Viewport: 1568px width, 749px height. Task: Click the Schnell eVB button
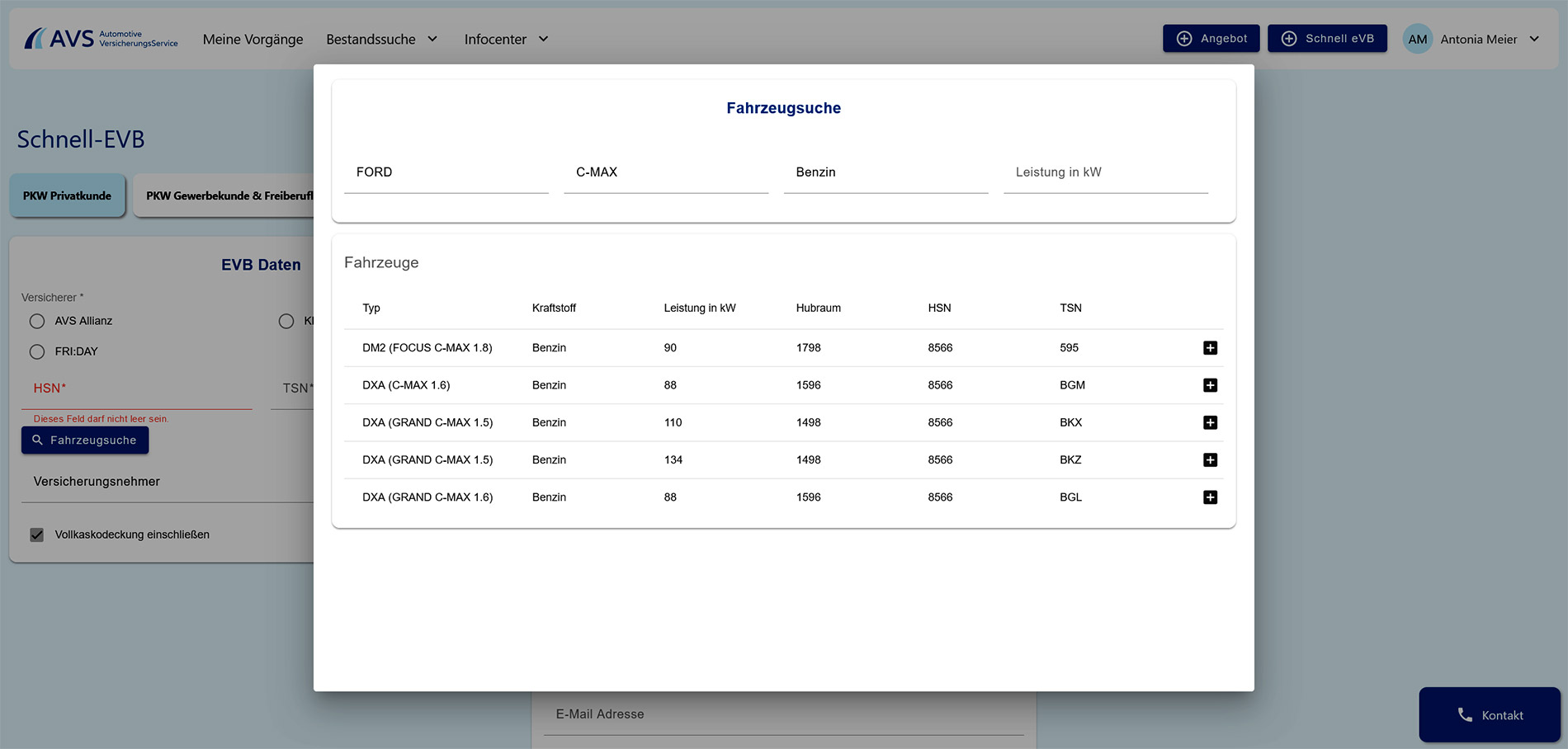pos(1327,39)
